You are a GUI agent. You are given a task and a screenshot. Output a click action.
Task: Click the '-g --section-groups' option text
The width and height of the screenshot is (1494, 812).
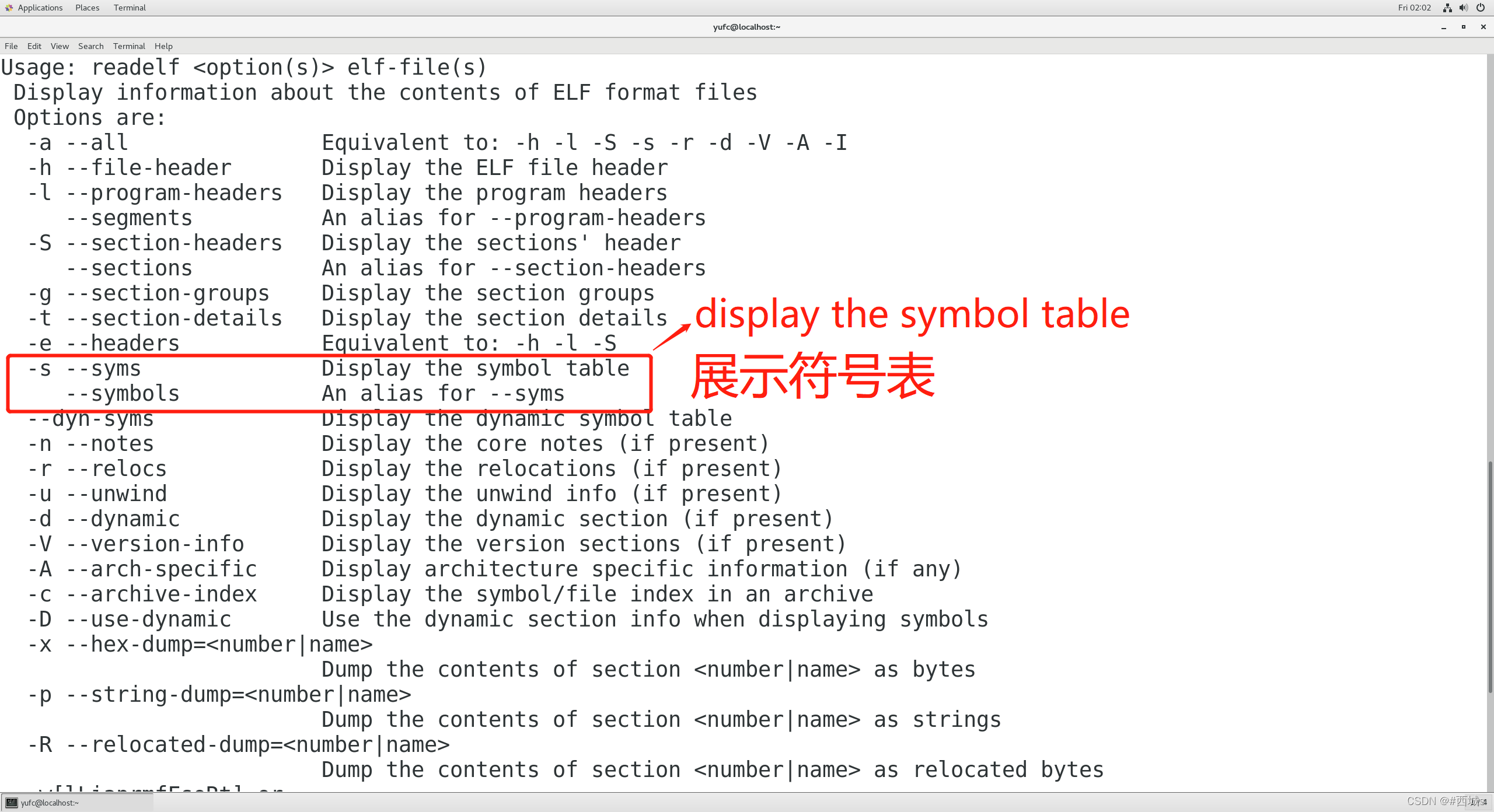[148, 293]
